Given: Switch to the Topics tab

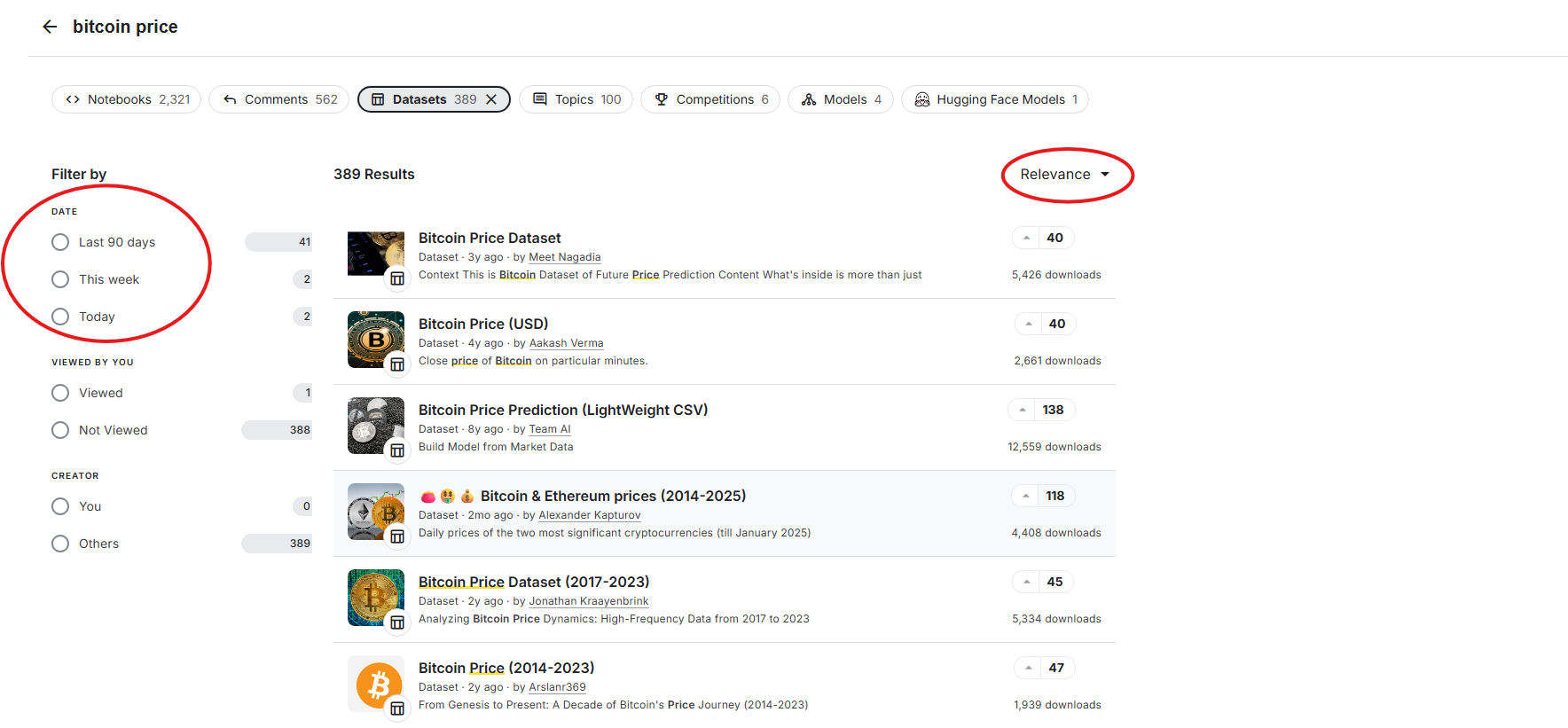Looking at the screenshot, I should click(x=576, y=99).
